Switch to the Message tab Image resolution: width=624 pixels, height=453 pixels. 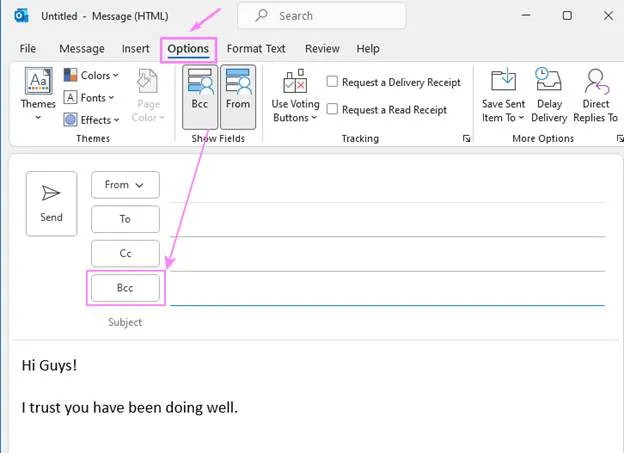pyautogui.click(x=82, y=49)
